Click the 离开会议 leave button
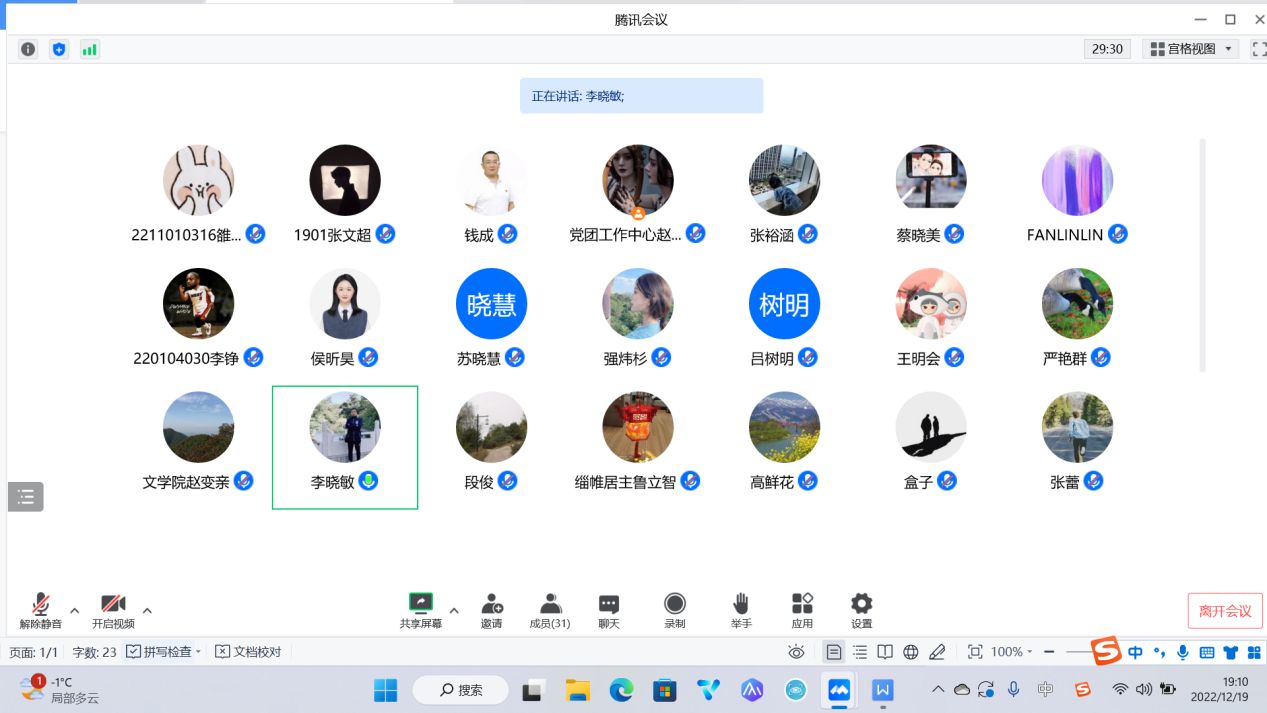This screenshot has height=713, width=1267. pyautogui.click(x=1225, y=611)
